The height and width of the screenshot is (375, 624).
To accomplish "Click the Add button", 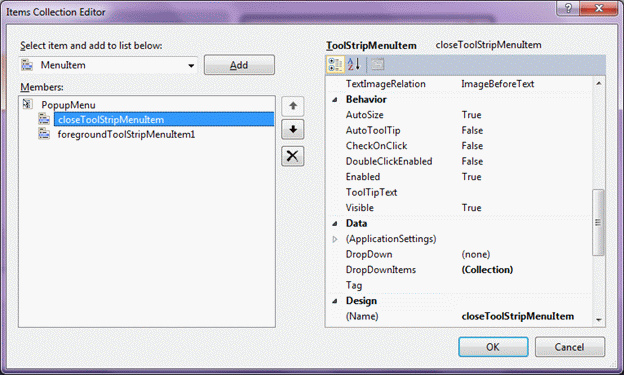I will coord(239,65).
